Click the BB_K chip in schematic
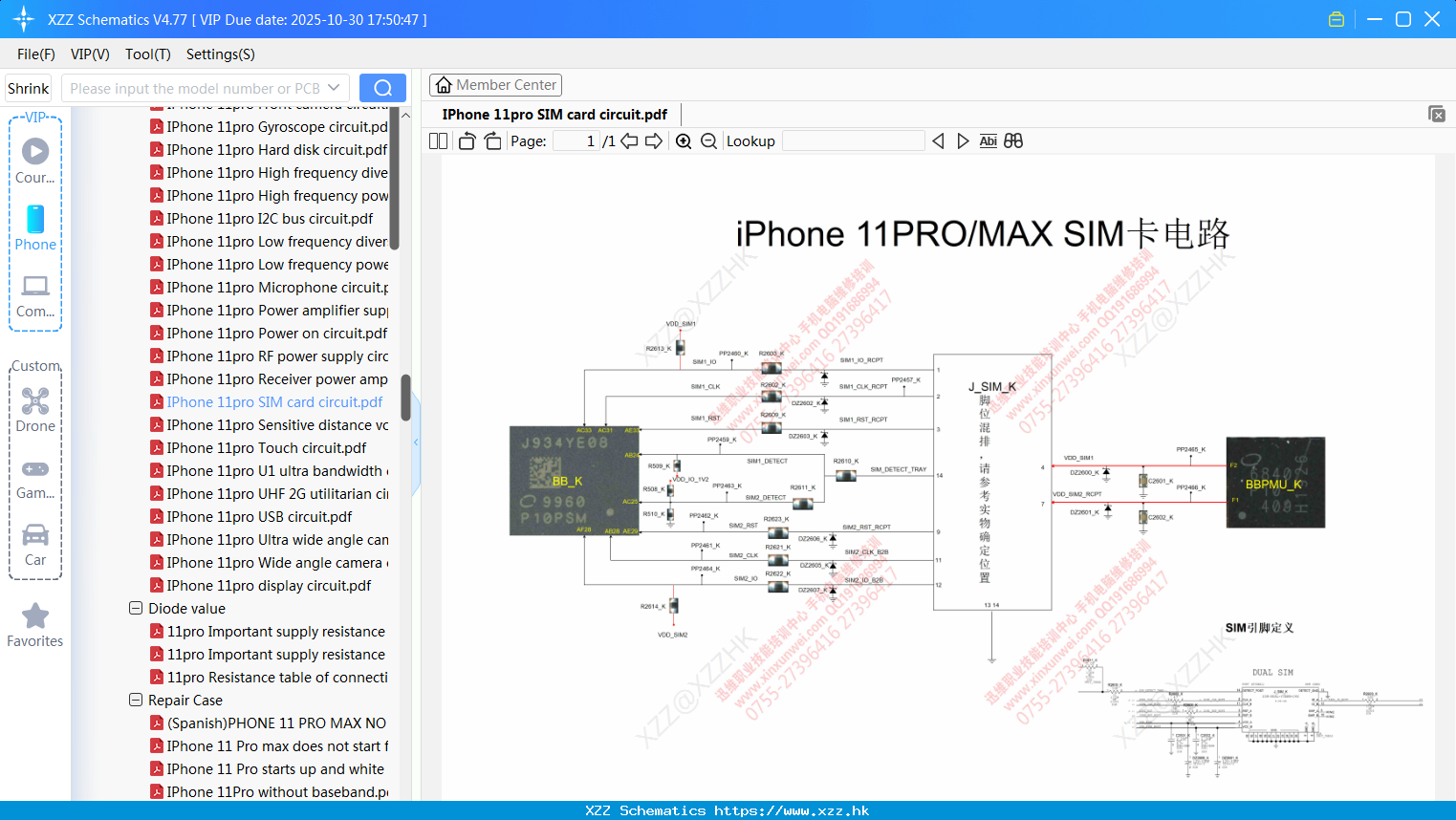1456x820 pixels. [576, 481]
